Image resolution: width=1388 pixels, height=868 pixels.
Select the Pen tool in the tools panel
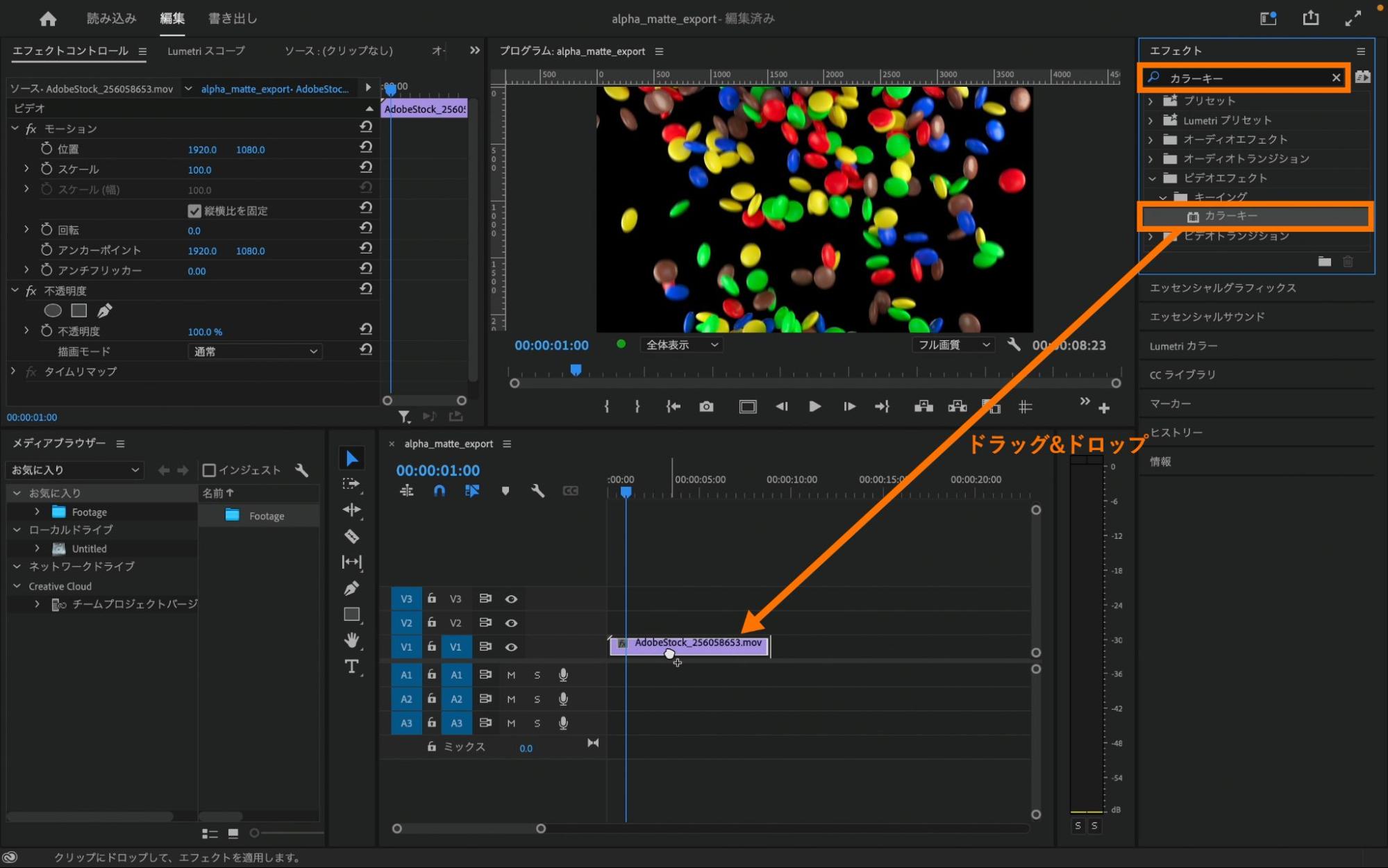tap(351, 588)
